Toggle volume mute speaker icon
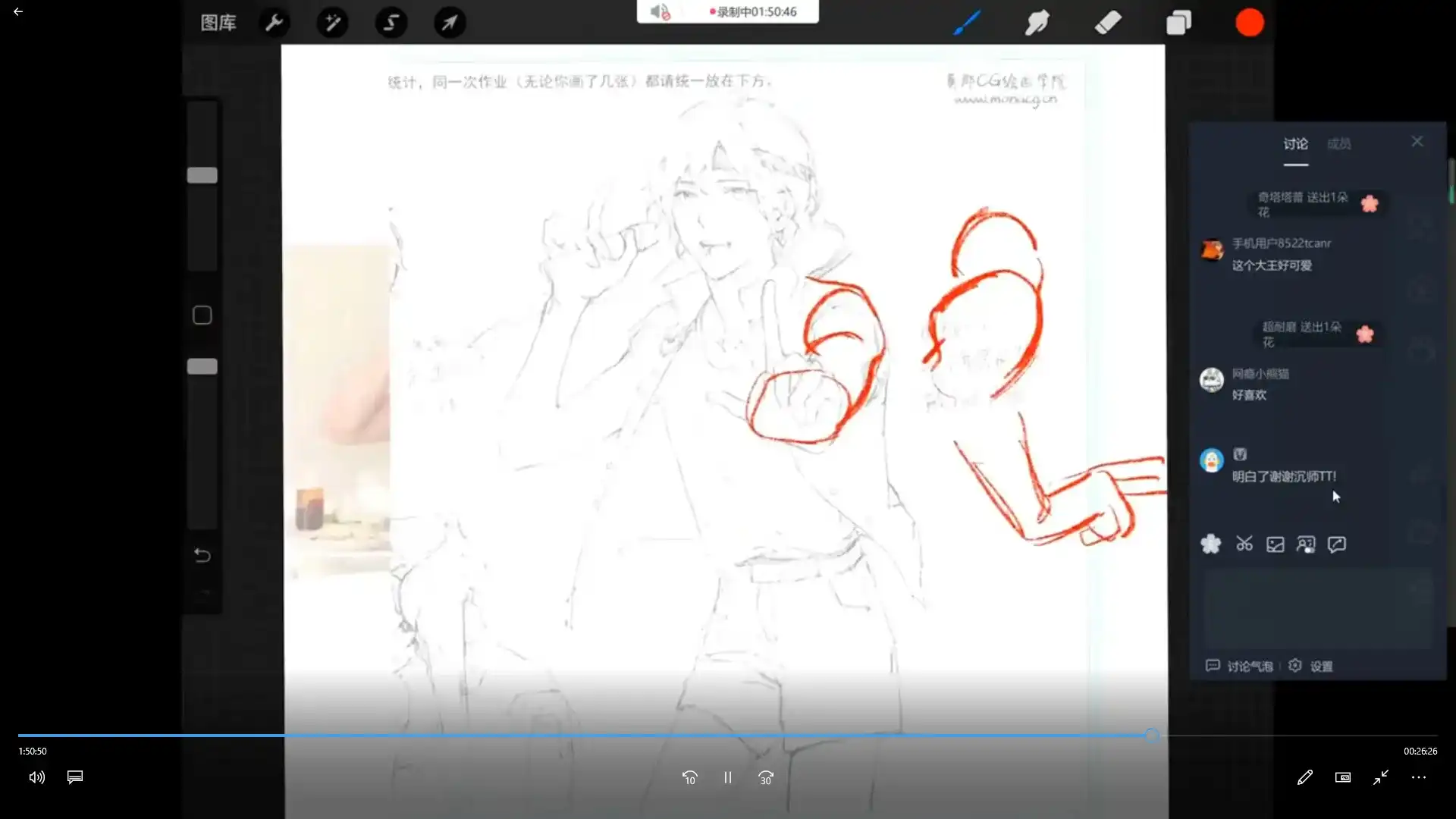The width and height of the screenshot is (1456, 819). tap(36, 777)
